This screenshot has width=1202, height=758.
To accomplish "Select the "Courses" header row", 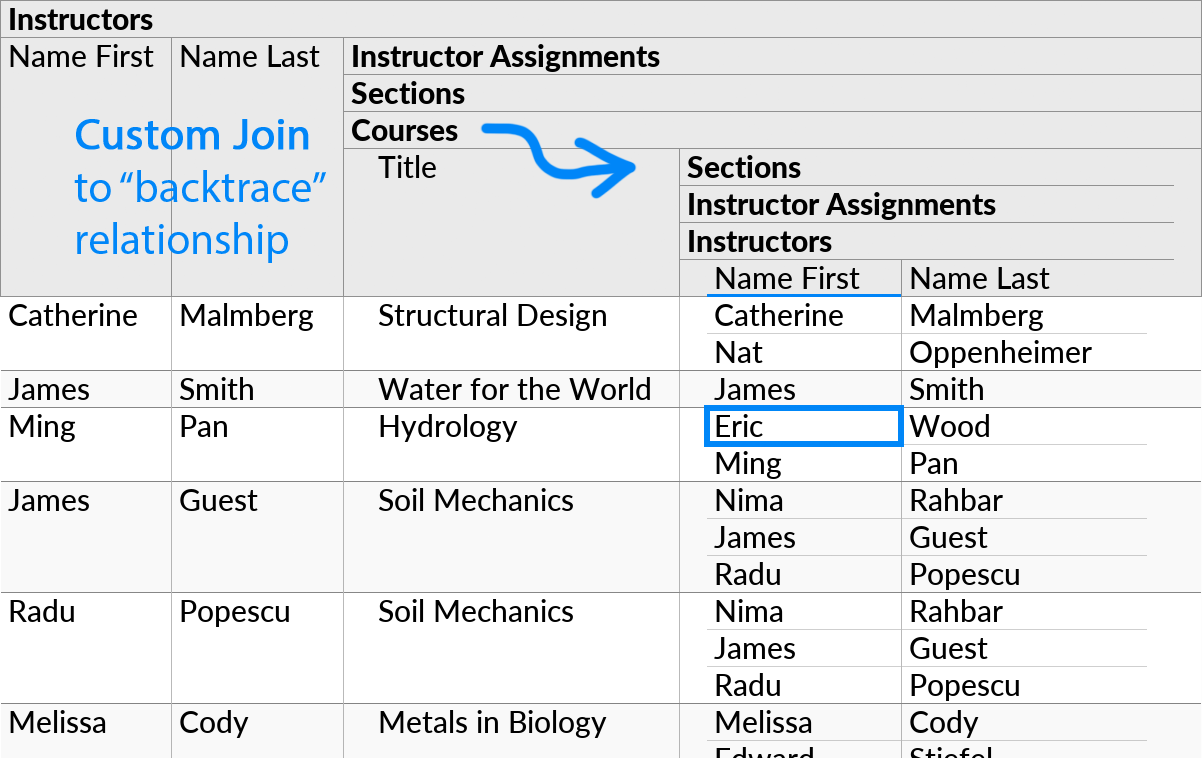I will 404,130.
